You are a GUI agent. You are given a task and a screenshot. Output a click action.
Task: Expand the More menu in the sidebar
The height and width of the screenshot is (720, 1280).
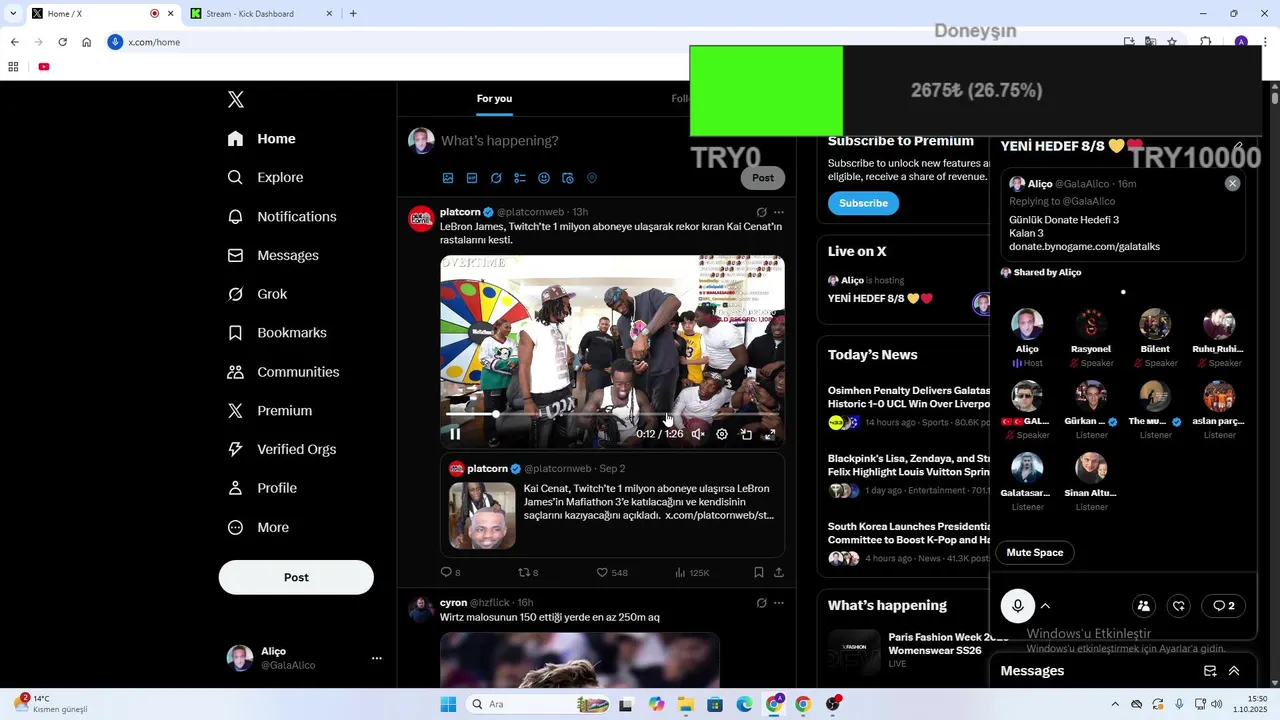click(258, 527)
